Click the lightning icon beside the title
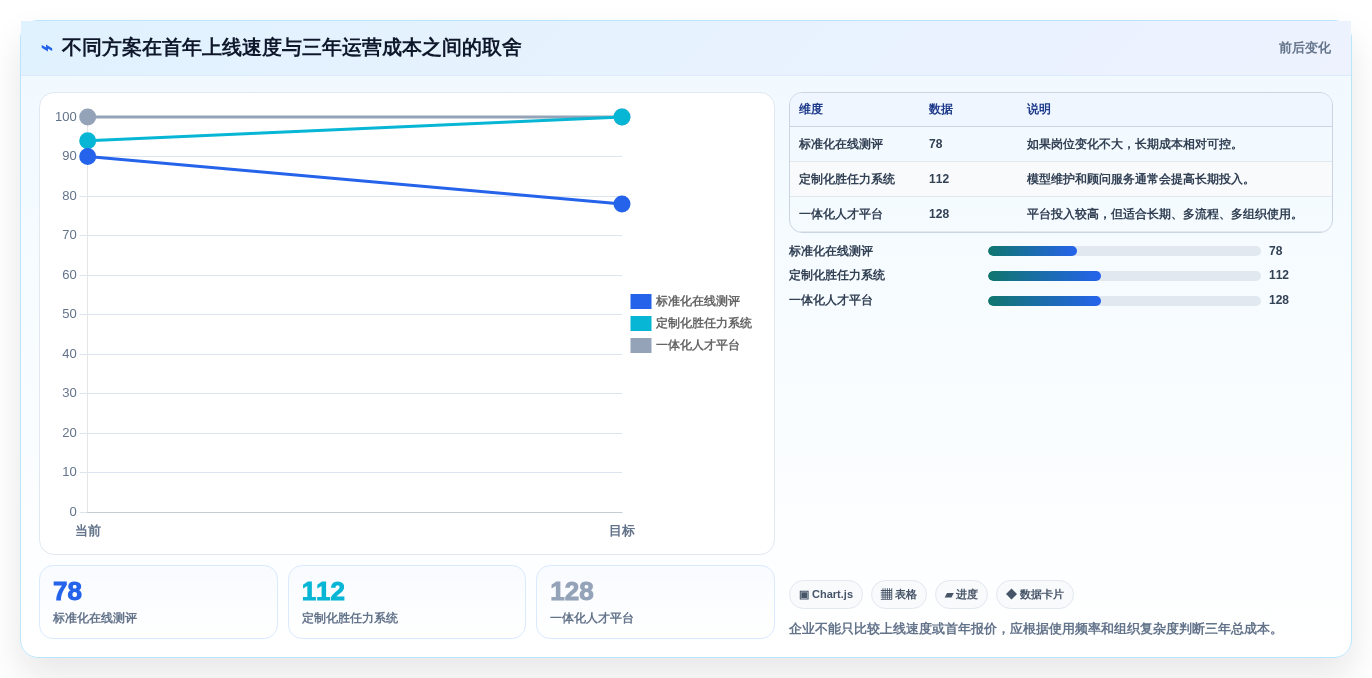This screenshot has height=678, width=1372. click(x=47, y=48)
